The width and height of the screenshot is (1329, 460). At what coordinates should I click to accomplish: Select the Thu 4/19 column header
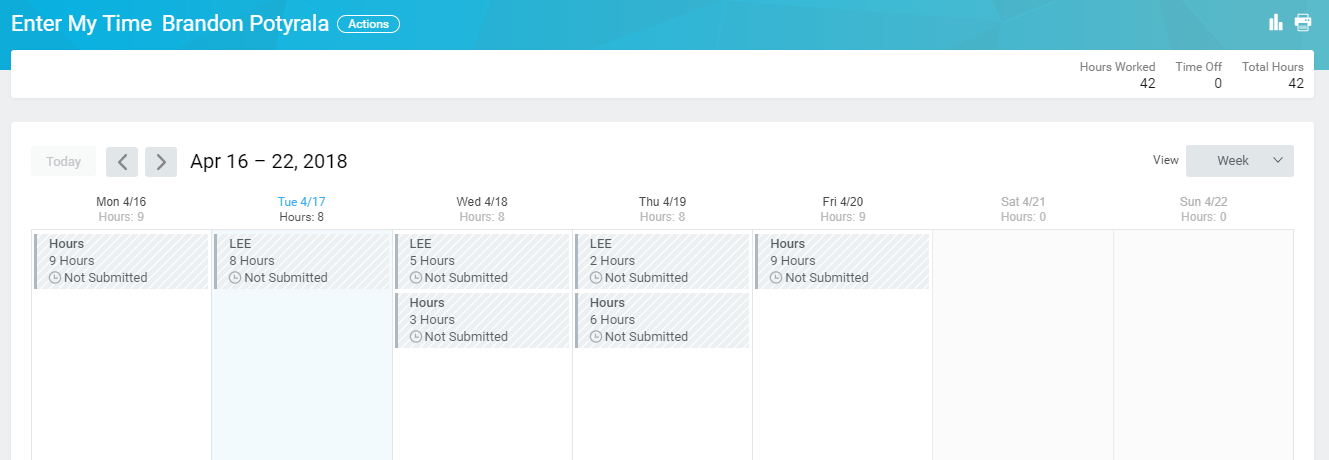click(x=662, y=202)
